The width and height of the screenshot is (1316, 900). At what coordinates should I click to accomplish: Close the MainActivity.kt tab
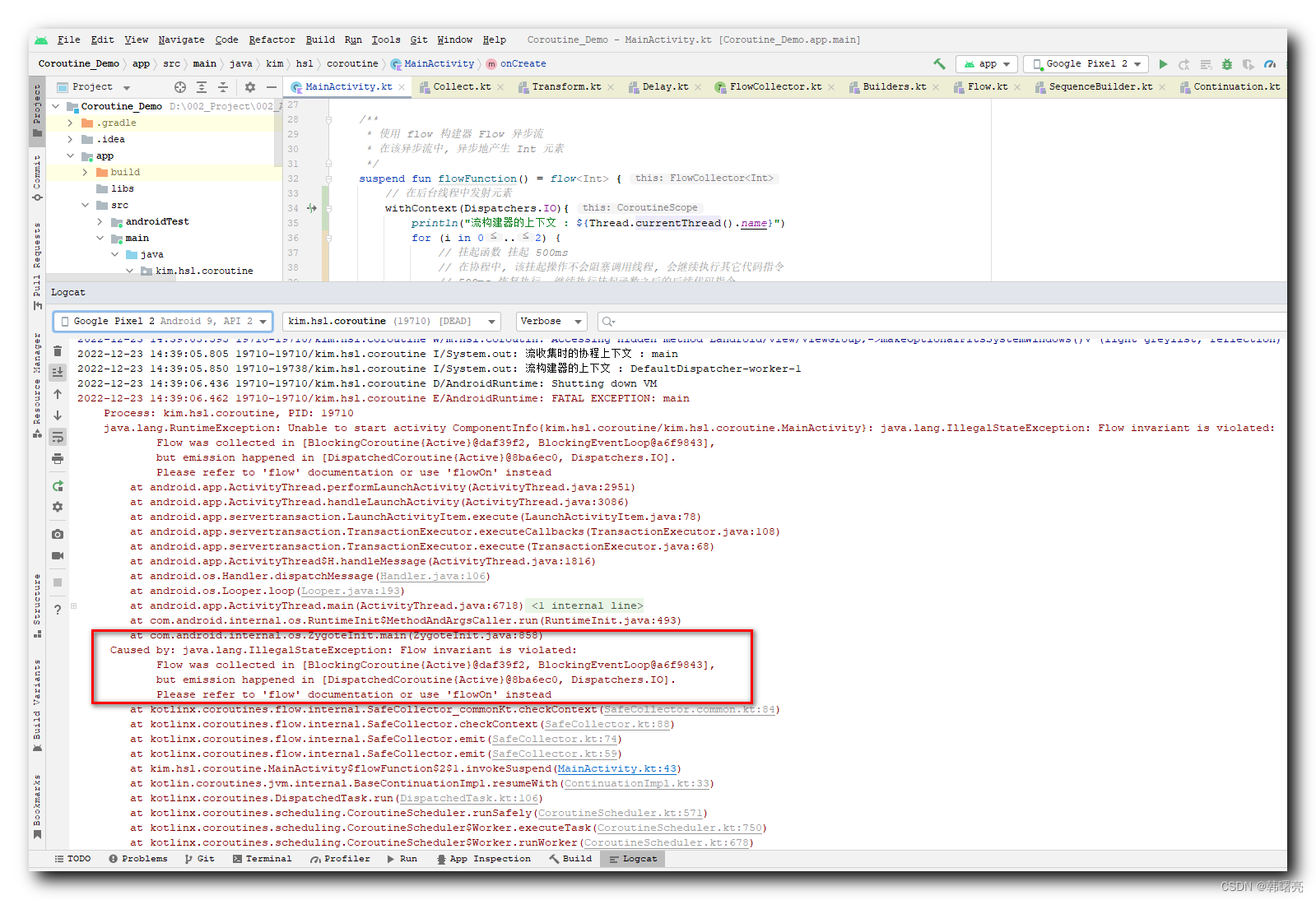click(x=402, y=87)
